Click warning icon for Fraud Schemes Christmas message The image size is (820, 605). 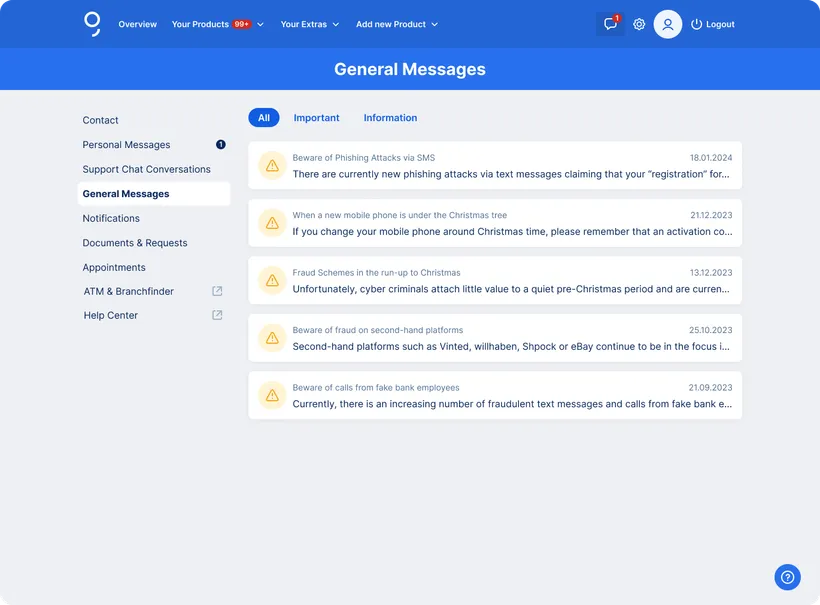pos(272,281)
